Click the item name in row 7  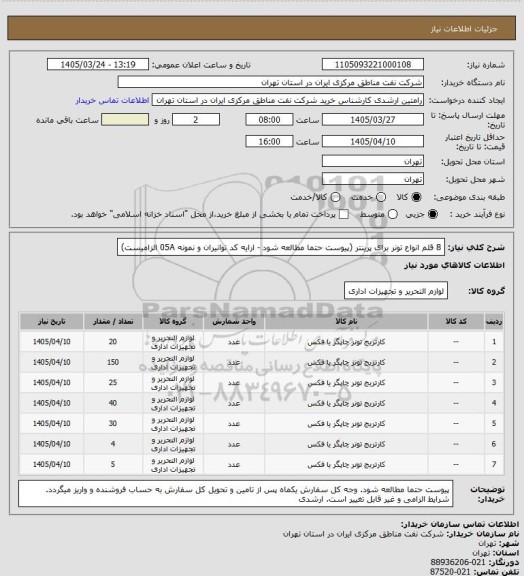tap(346, 465)
